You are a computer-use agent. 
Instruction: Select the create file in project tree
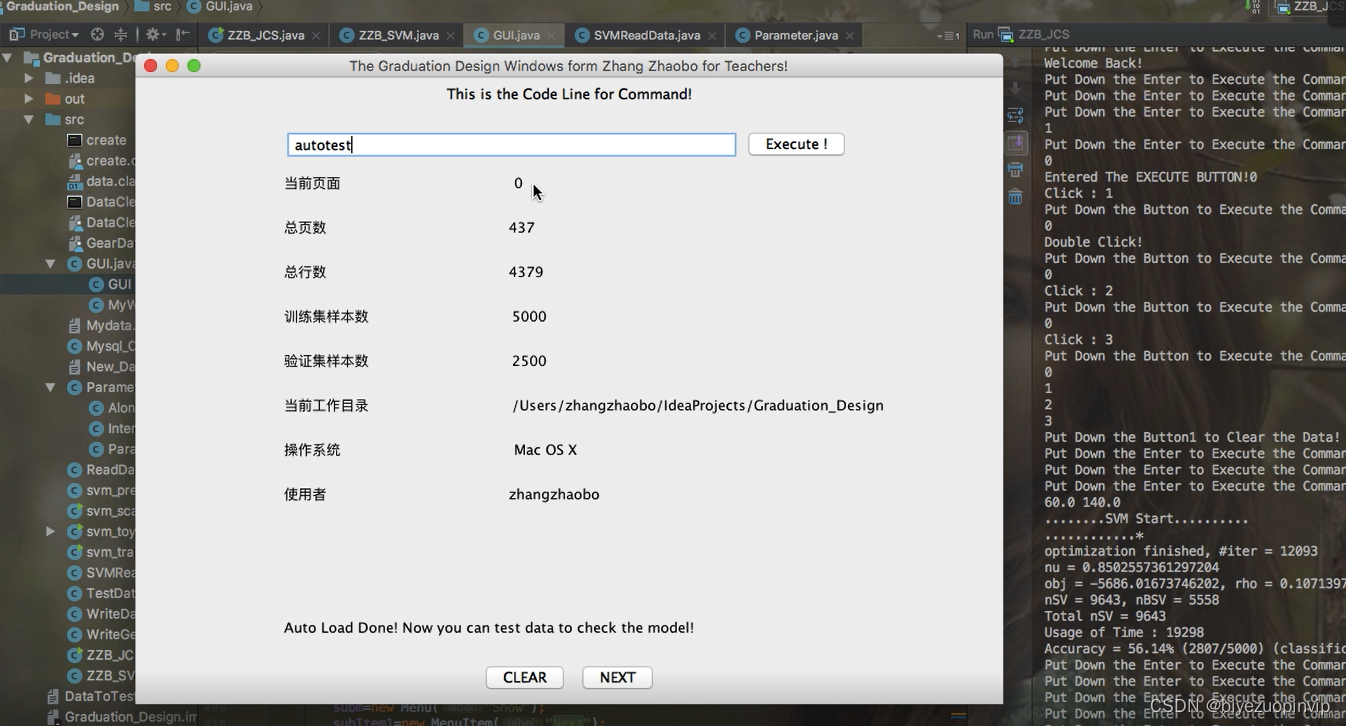[x=97, y=140]
